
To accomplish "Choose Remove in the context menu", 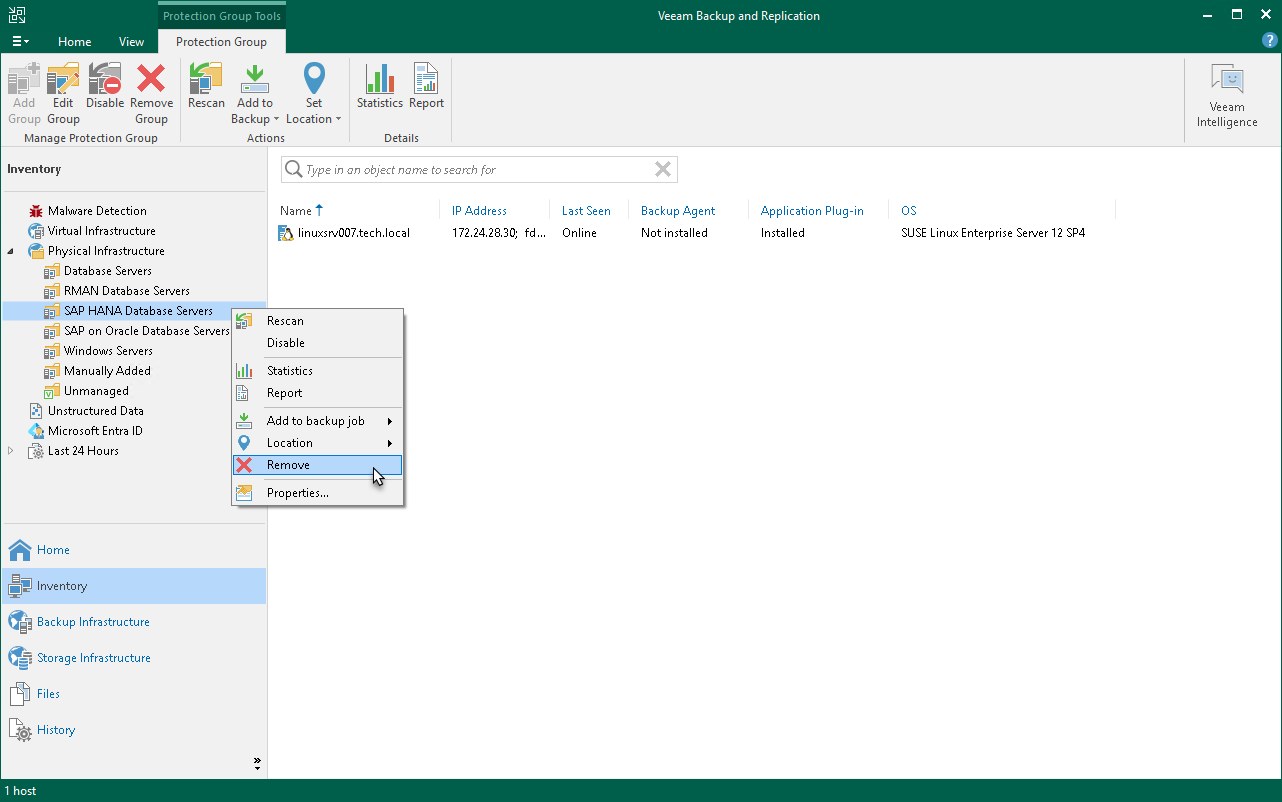I will click(288, 465).
